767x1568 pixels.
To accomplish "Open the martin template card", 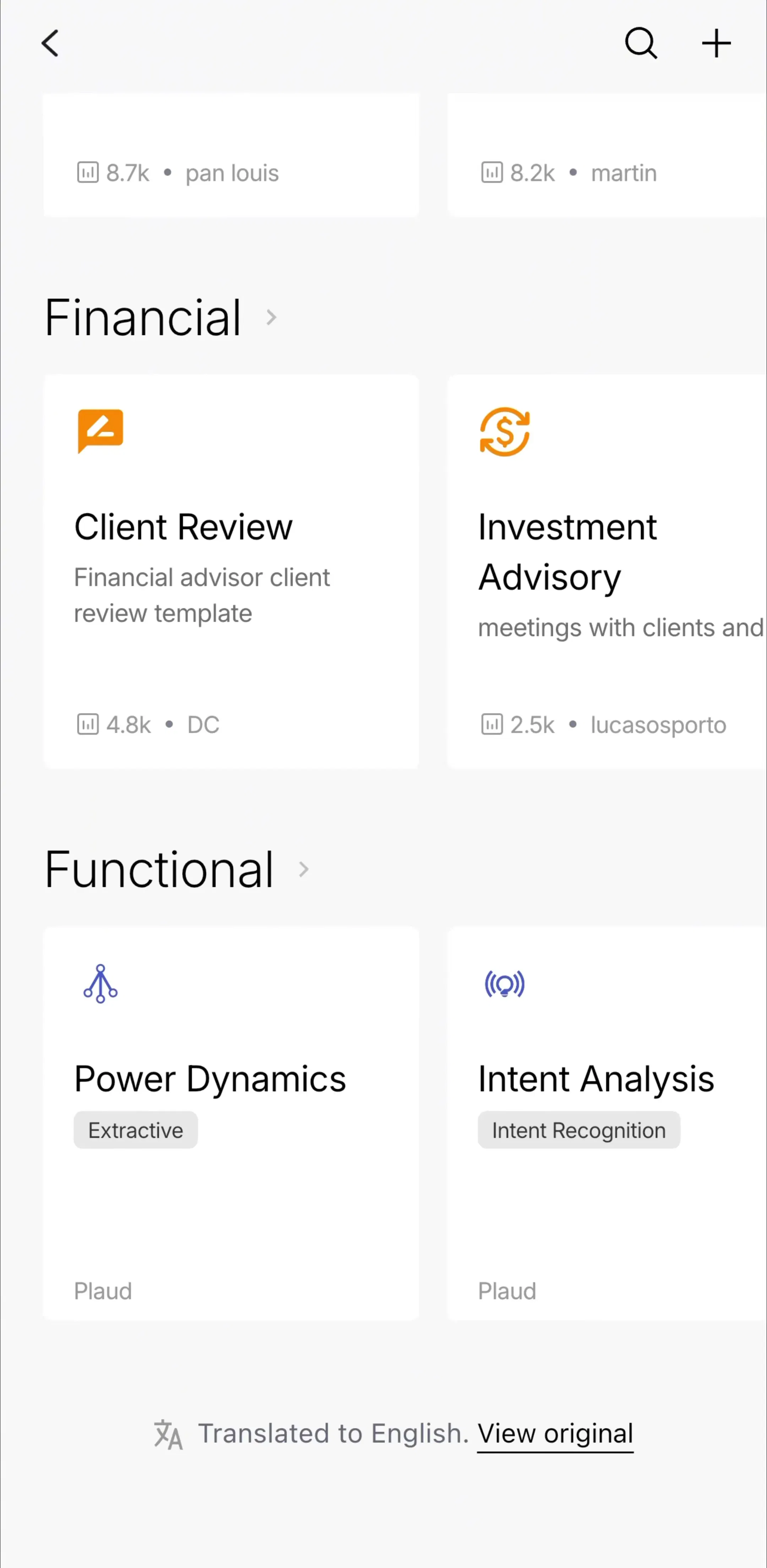I will click(x=607, y=155).
